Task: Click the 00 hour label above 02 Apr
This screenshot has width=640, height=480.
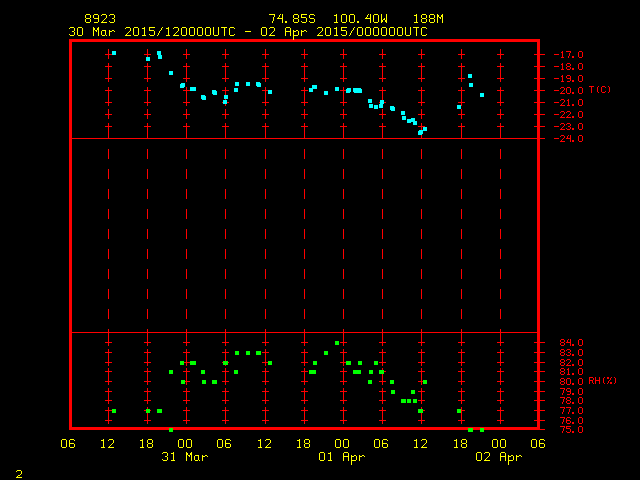Action: (499, 444)
